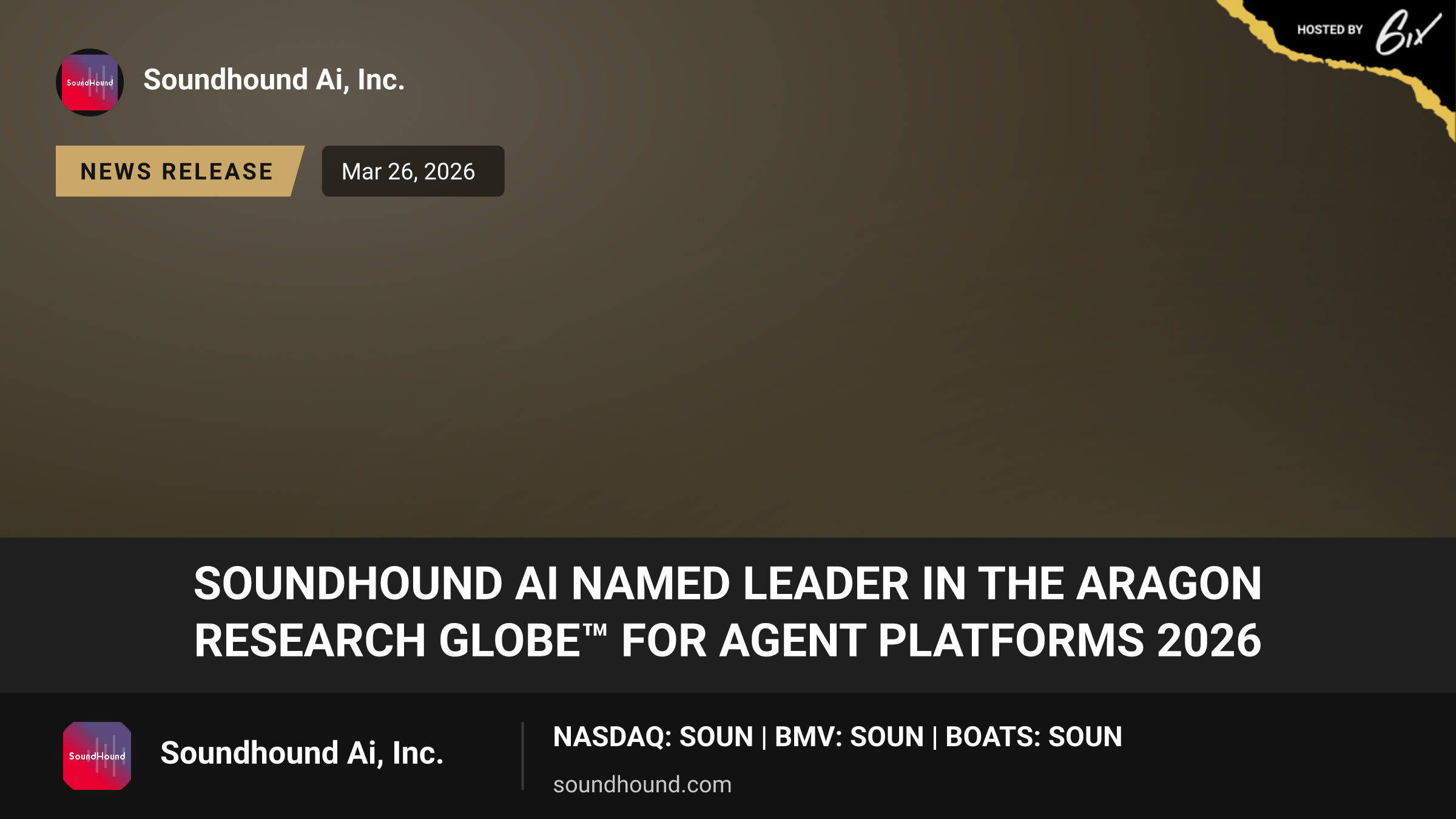Click the circular SoundHound logo at top
1456x819 pixels.
(90, 83)
